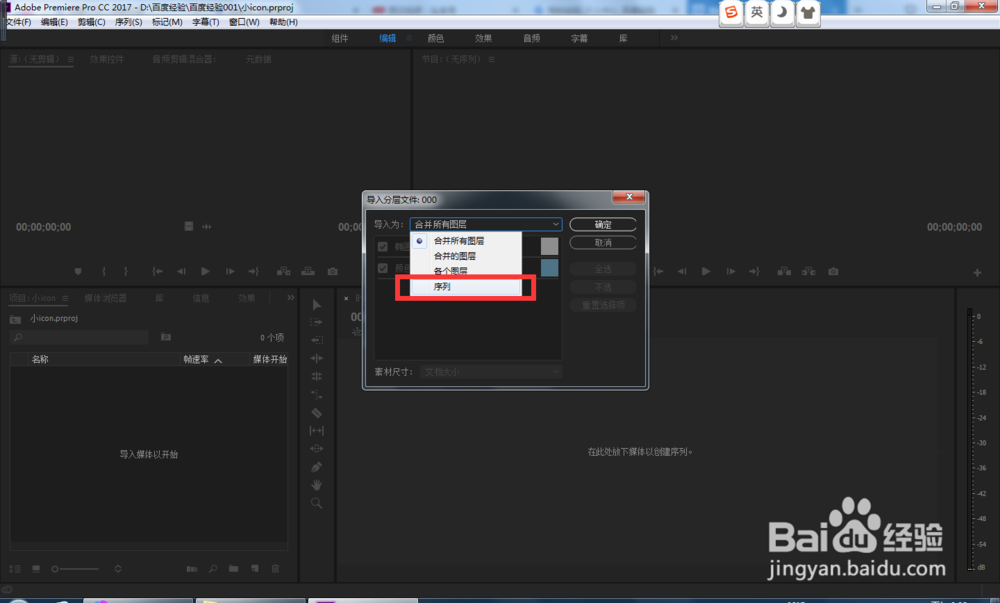This screenshot has height=603, width=1000.
Task: Open the 项目 panel hamburger menu
Action: click(65, 298)
